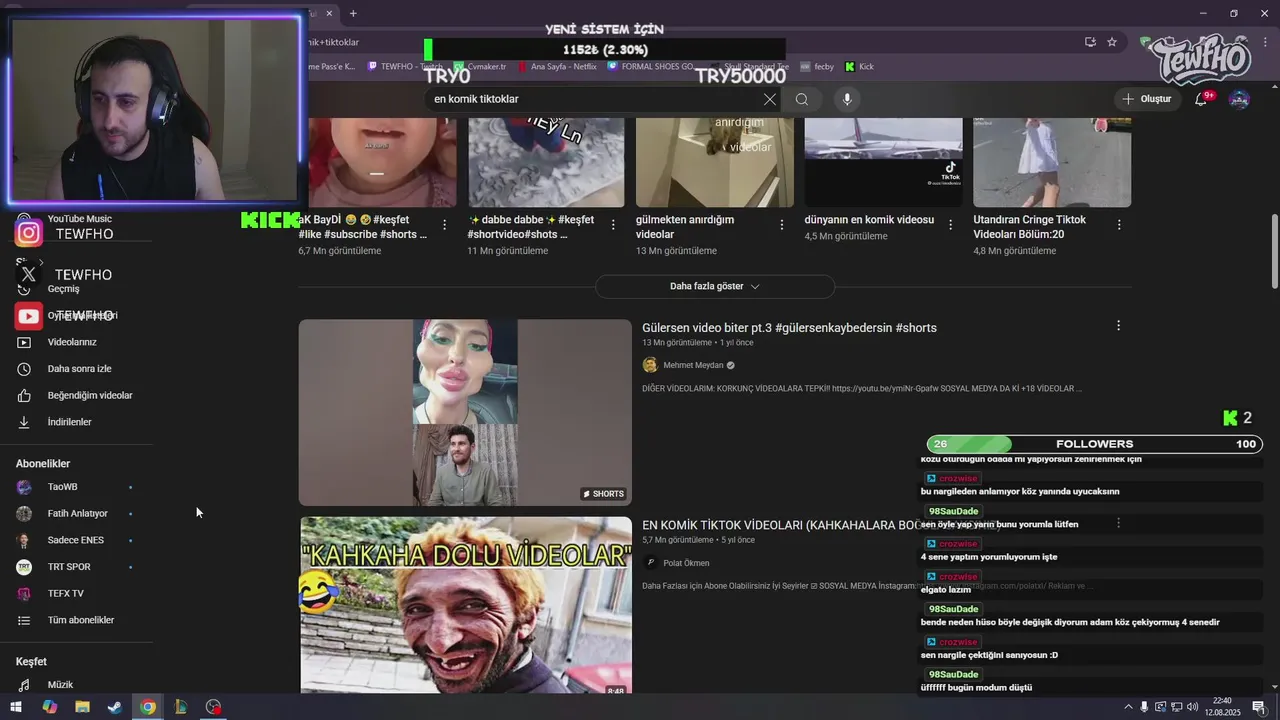Image resolution: width=1280 pixels, height=720 pixels.
Task: Open League of Legends taskbar icon
Action: pyautogui.click(x=181, y=707)
